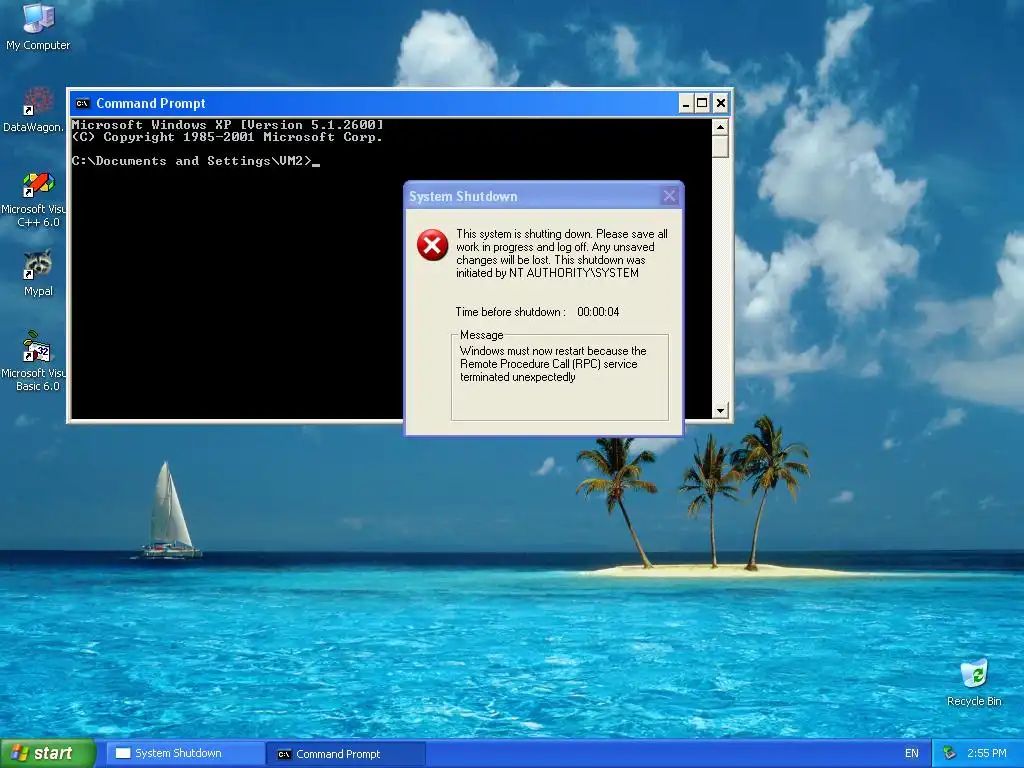
Task: Click the Start button
Action: [47, 753]
